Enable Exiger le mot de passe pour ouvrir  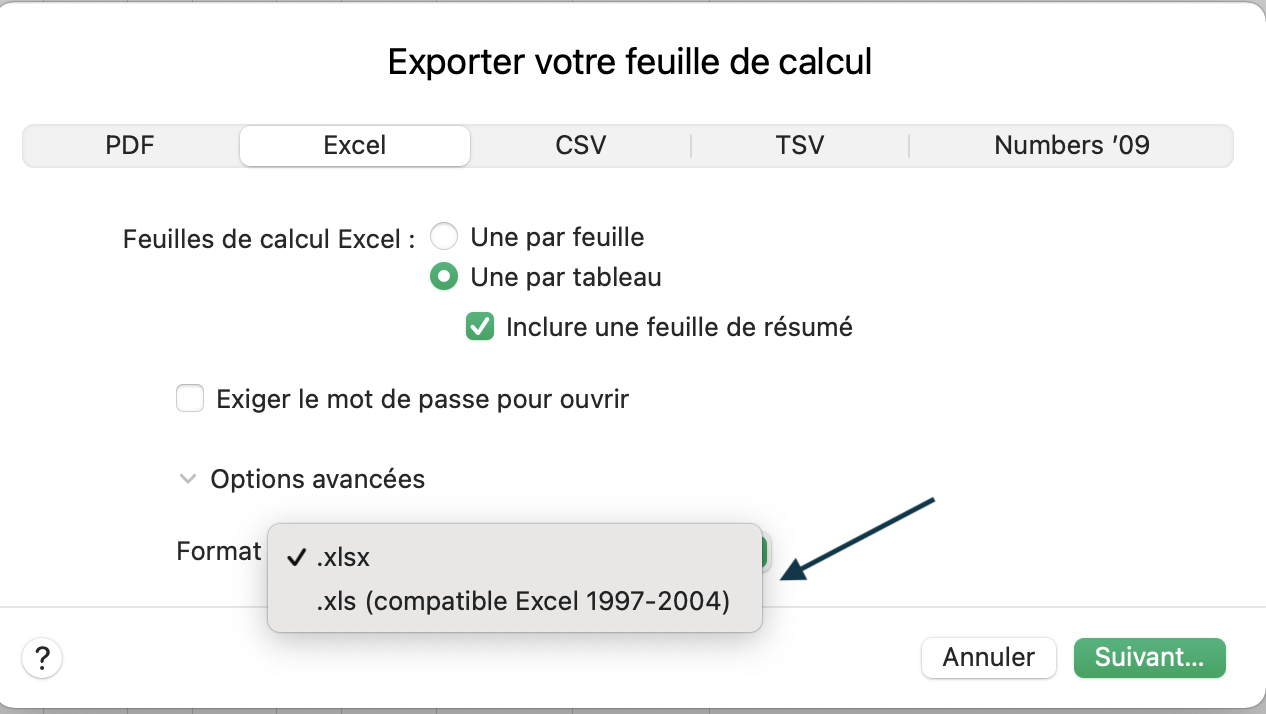coord(190,399)
